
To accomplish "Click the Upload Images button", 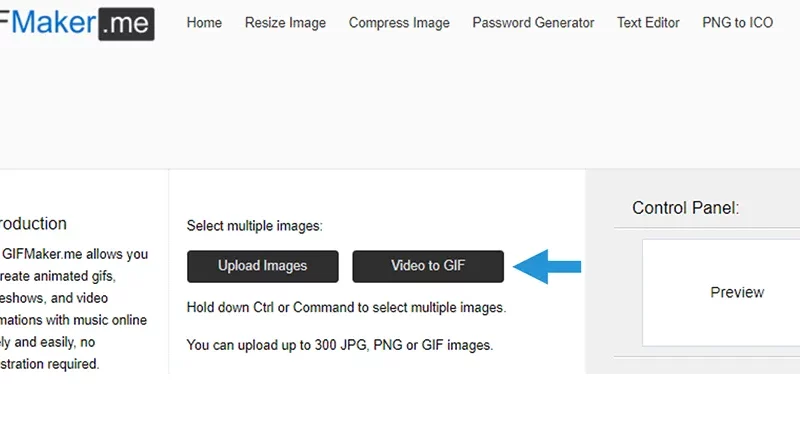I will [x=263, y=266].
